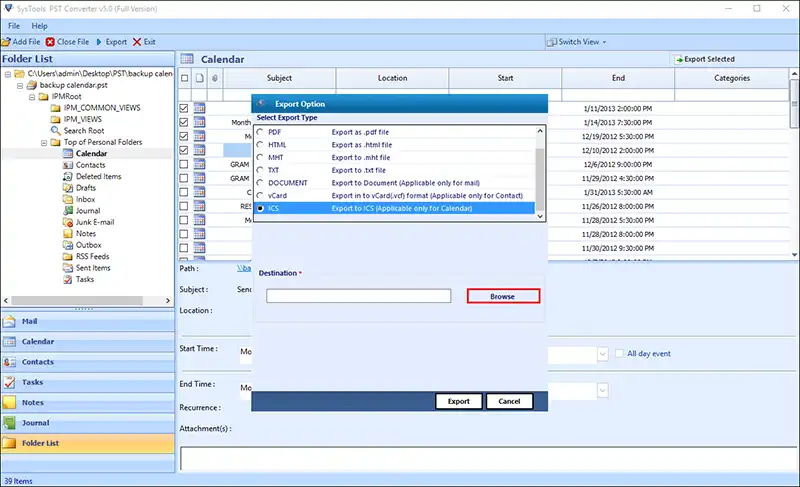Check the row ending 11/29/2012 4:30:00 PM
Image resolution: width=800 pixels, height=487 pixels.
(x=184, y=178)
